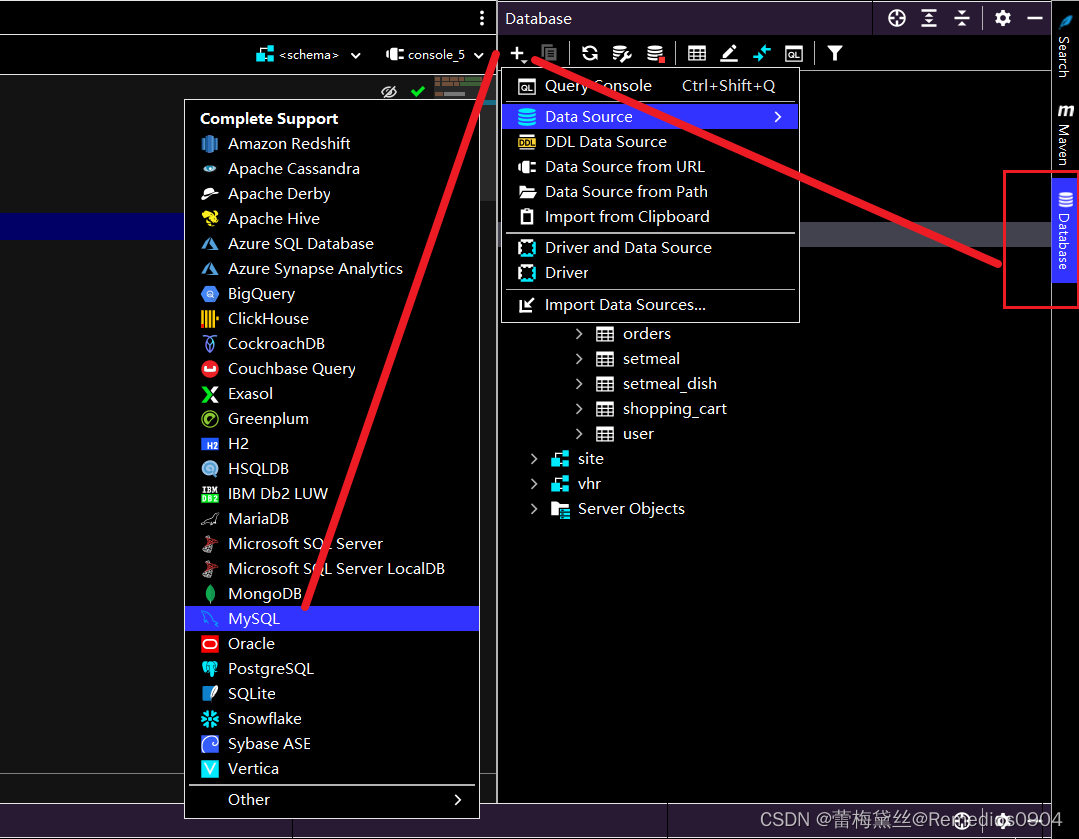
Task: Select Driver and Data Source
Action: coord(650,248)
